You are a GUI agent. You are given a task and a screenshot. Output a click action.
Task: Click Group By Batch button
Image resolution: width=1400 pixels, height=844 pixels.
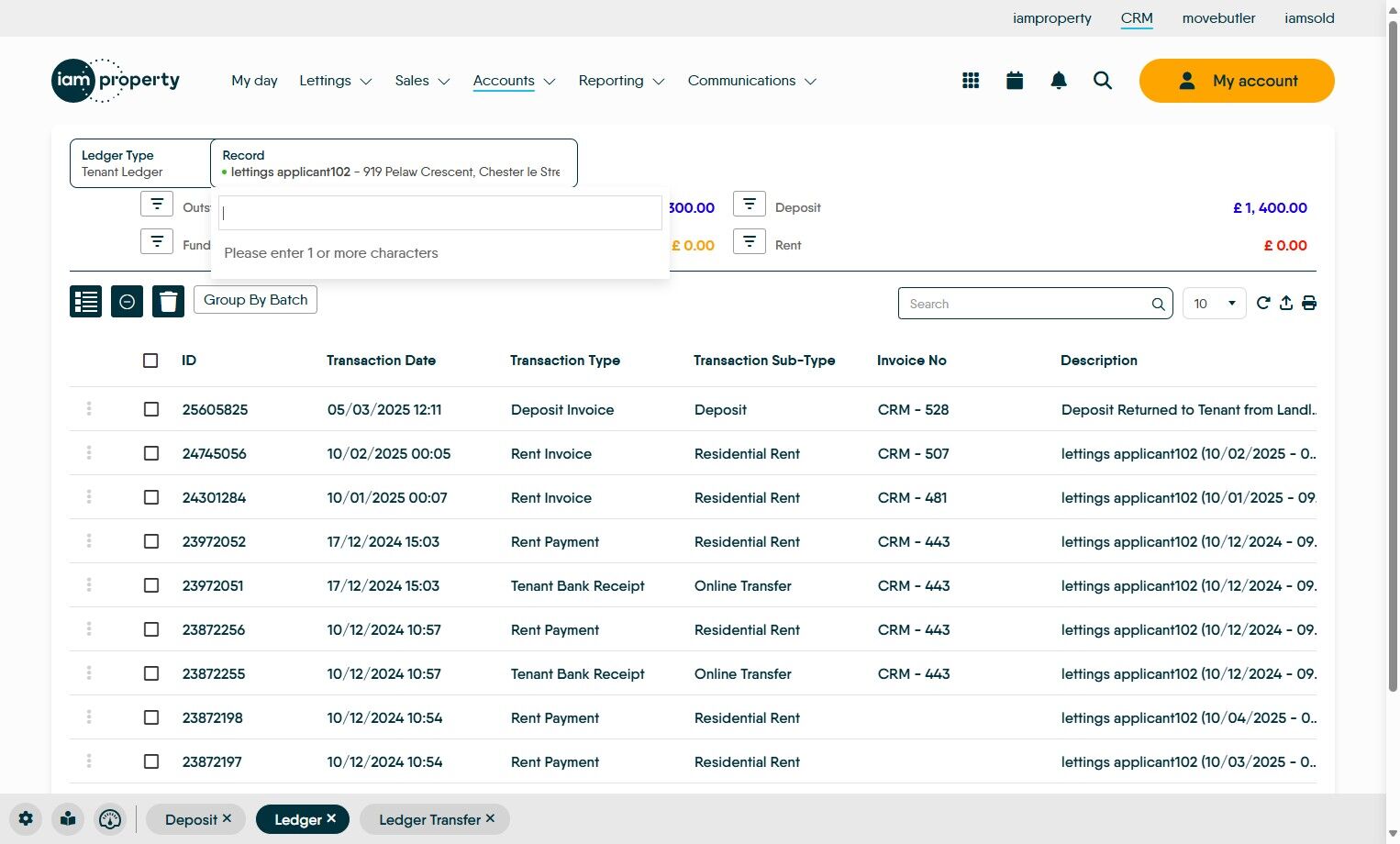tap(255, 300)
